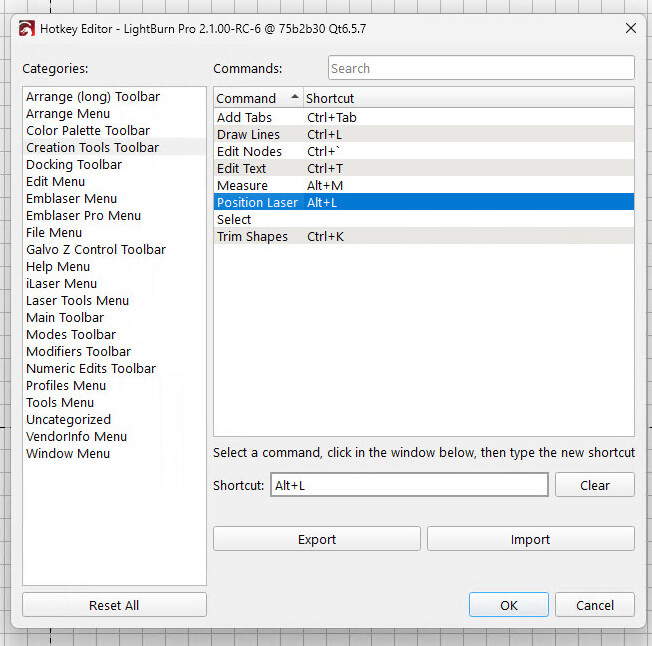Click the Search commands field
This screenshot has height=646, width=652.
click(x=481, y=68)
